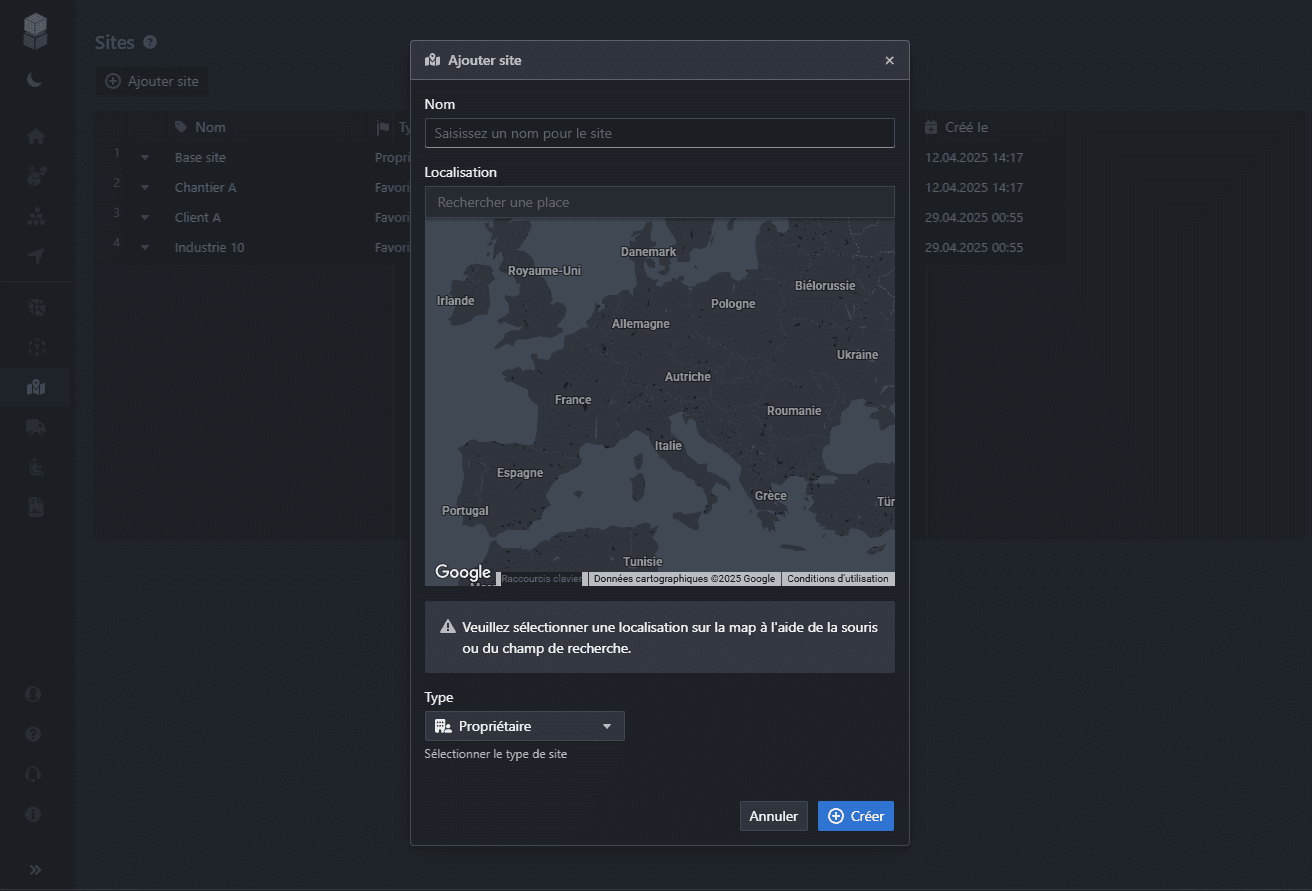Viewport: 1312px width, 891px height.
Task: Click the Créer button
Action: 855,816
